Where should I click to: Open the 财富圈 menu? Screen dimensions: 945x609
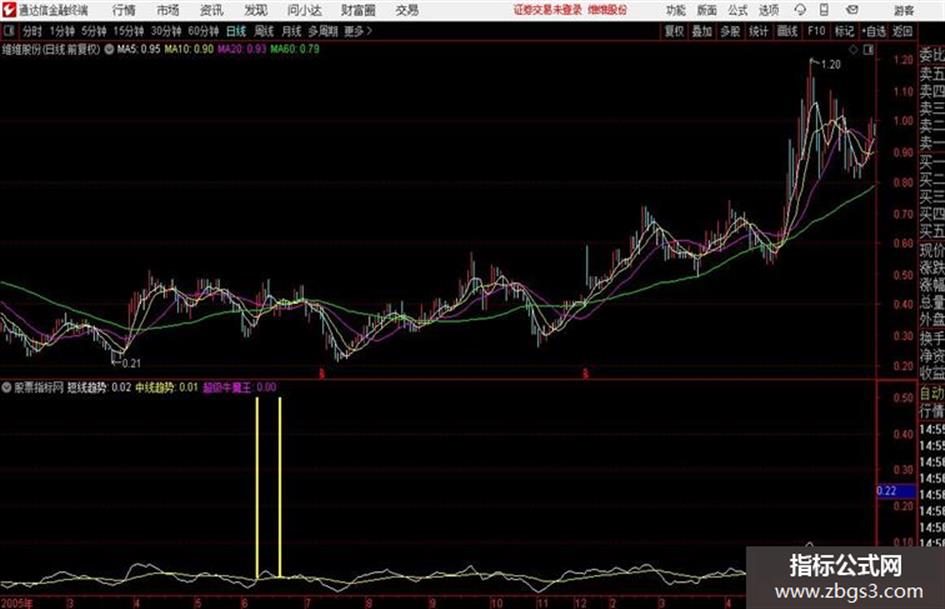tap(358, 10)
